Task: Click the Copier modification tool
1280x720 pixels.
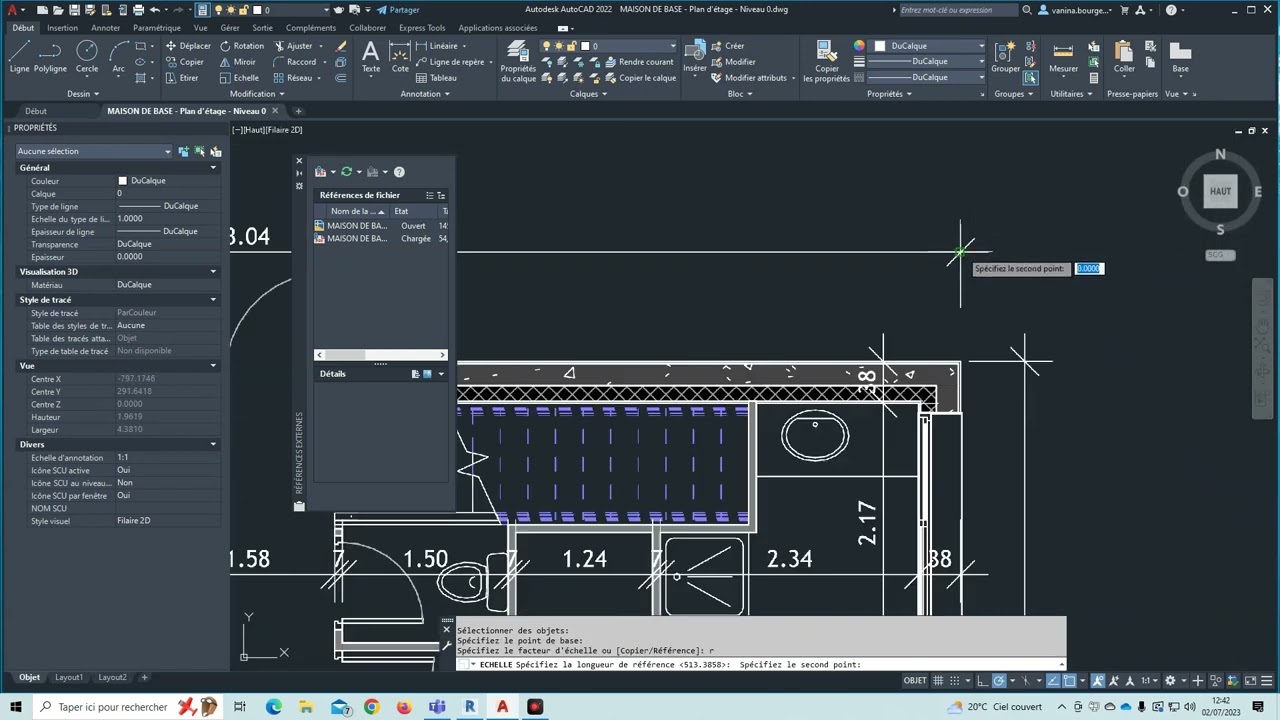Action: (184, 62)
